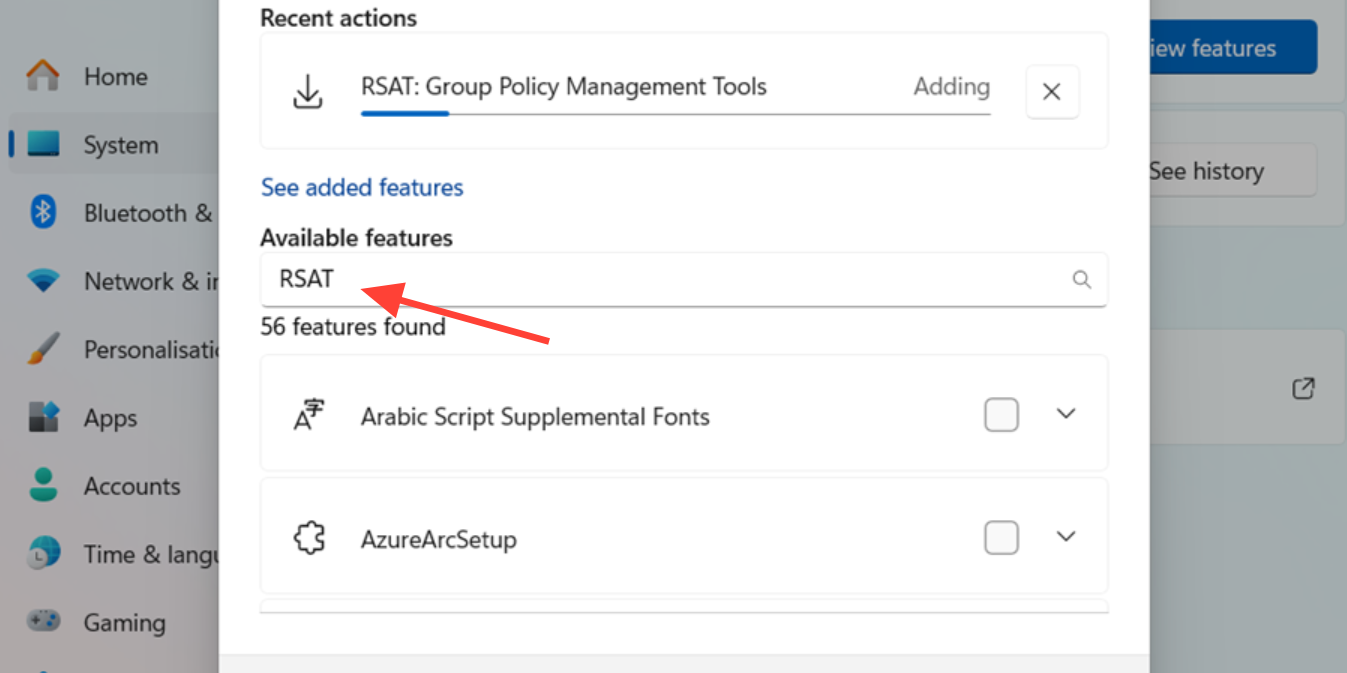Select System in Settings navigation
The height and width of the screenshot is (673, 1347).
click(121, 145)
